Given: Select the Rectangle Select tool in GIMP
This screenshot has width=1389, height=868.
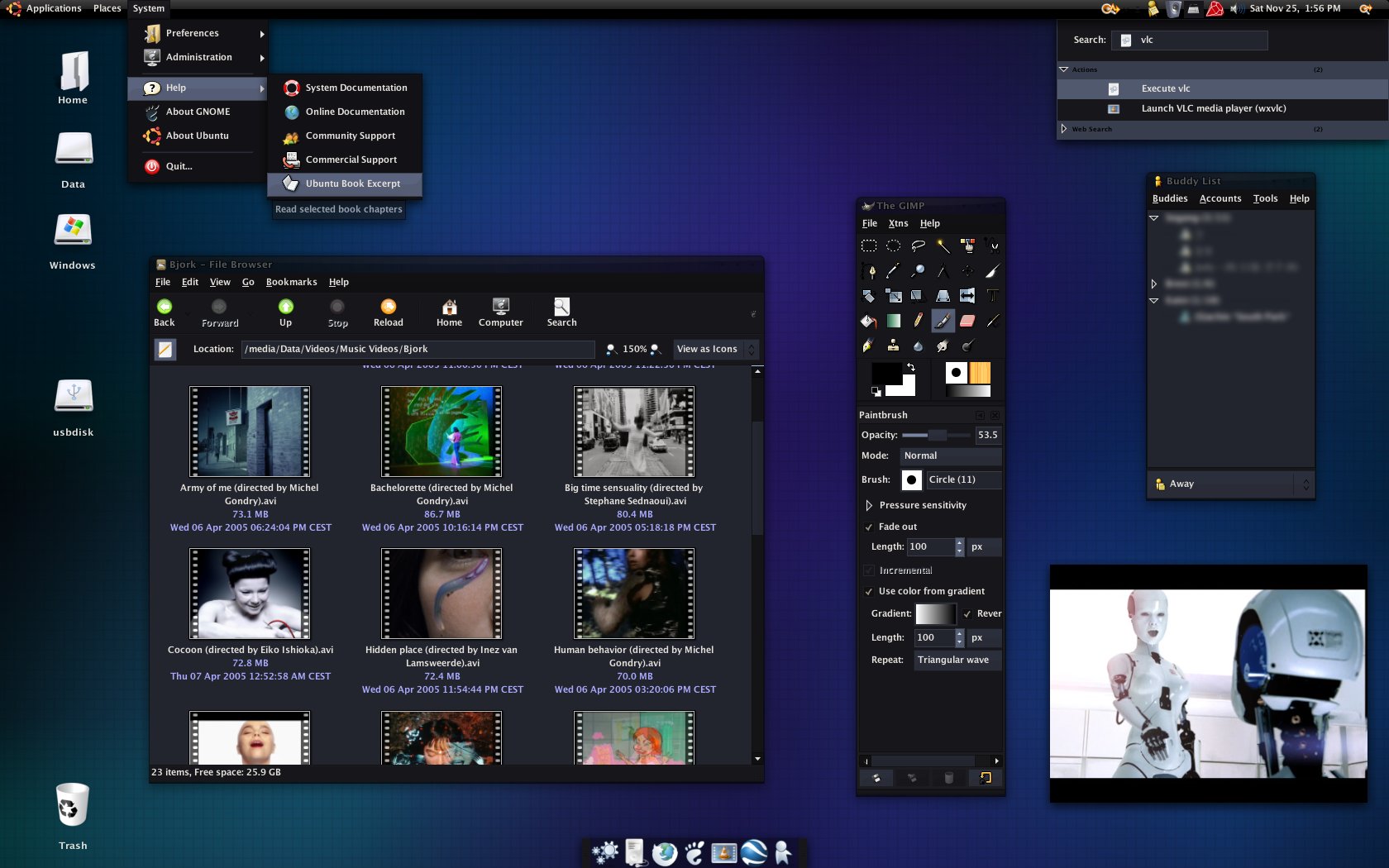Looking at the screenshot, I should click(869, 246).
